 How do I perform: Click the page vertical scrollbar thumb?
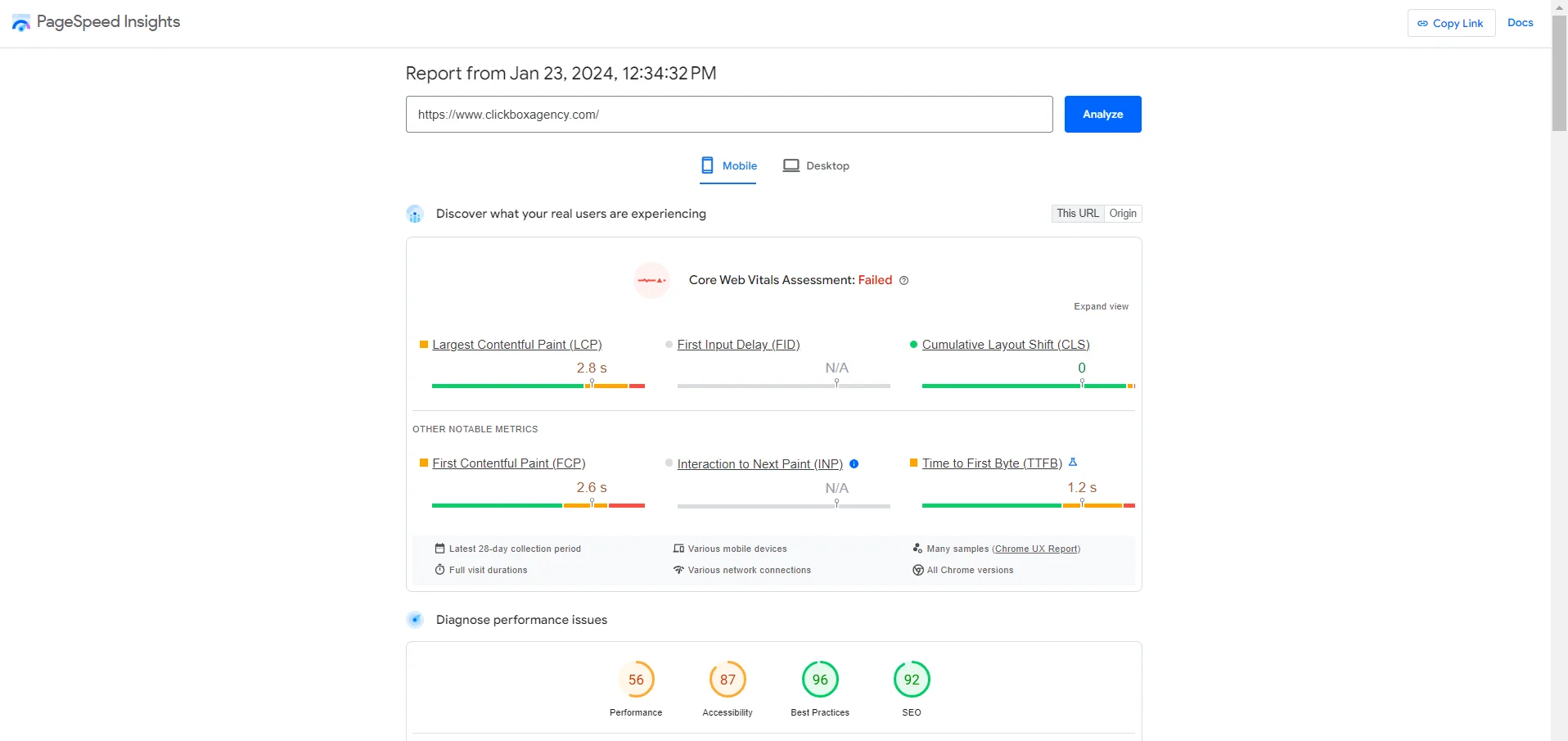click(x=1559, y=72)
